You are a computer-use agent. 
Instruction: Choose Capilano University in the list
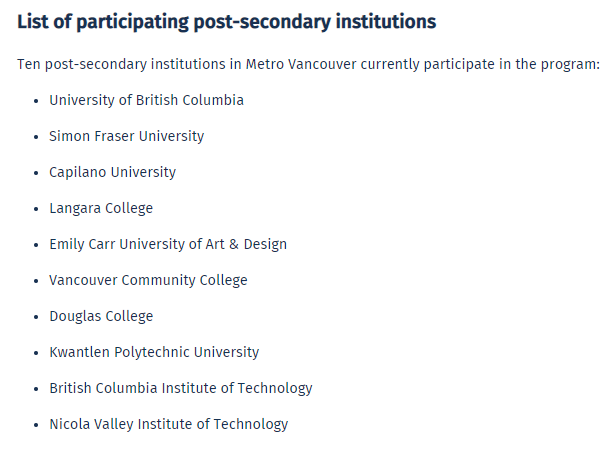[112, 172]
